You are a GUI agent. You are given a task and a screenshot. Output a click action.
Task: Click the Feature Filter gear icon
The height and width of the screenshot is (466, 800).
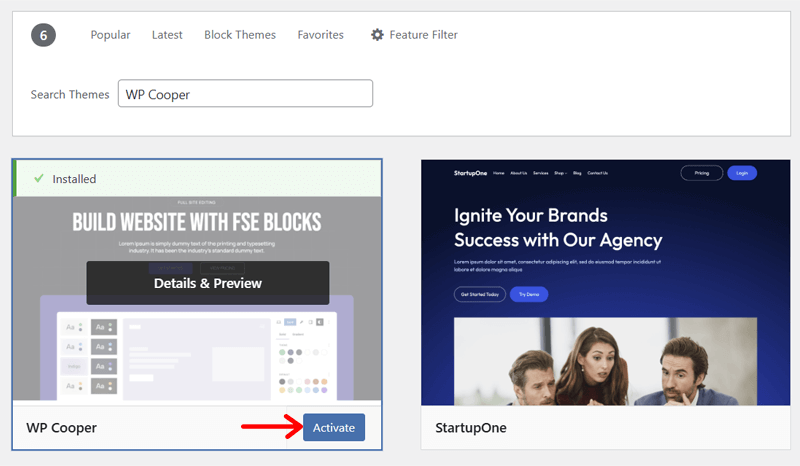tap(377, 35)
